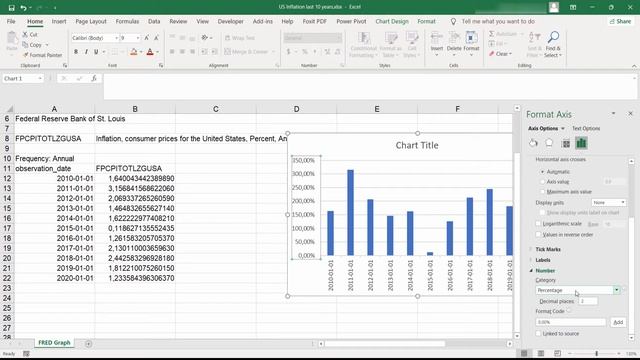Expand the Labels section
This screenshot has width=640, height=360.
click(x=543, y=260)
